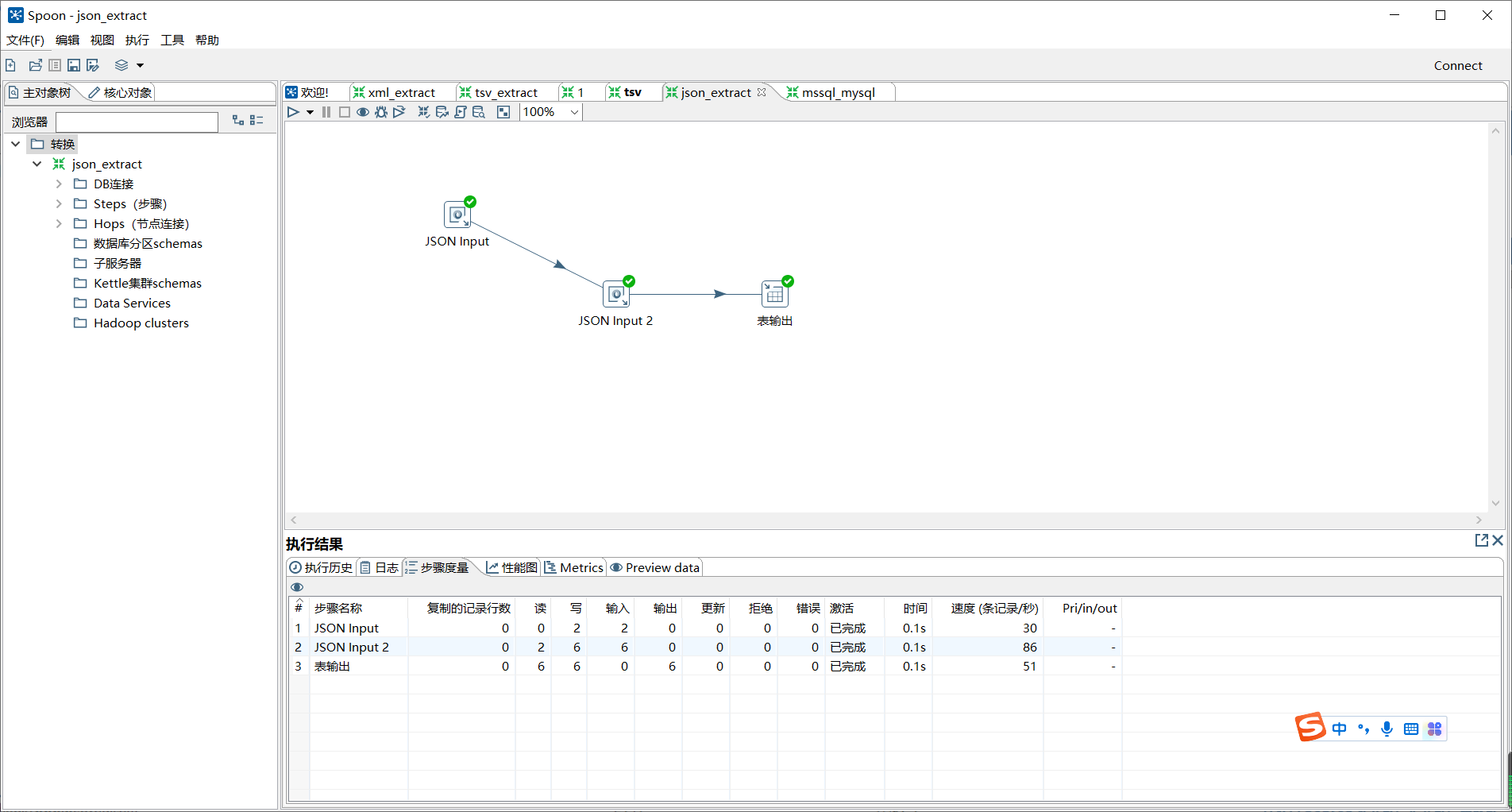Pause the running transformation
Viewport: 1512px width, 812px height.
click(326, 112)
